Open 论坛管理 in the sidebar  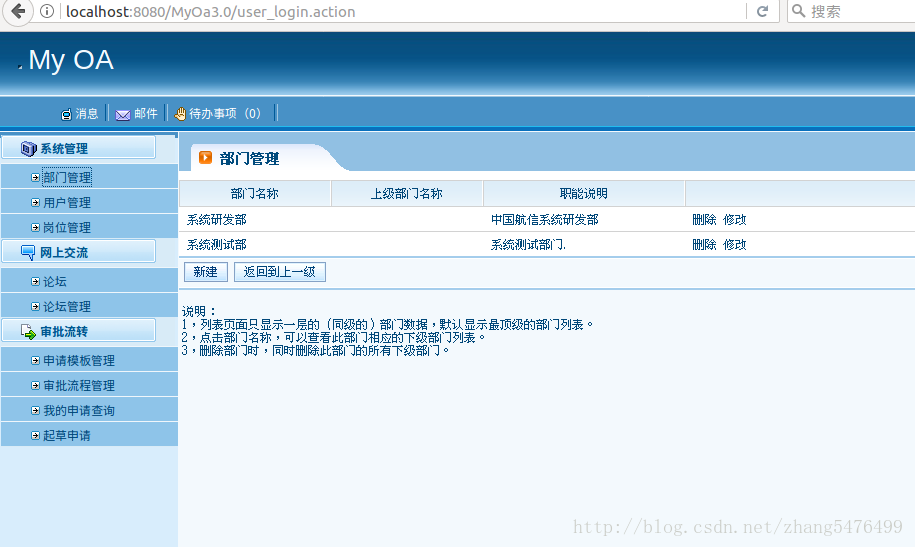(x=67, y=306)
